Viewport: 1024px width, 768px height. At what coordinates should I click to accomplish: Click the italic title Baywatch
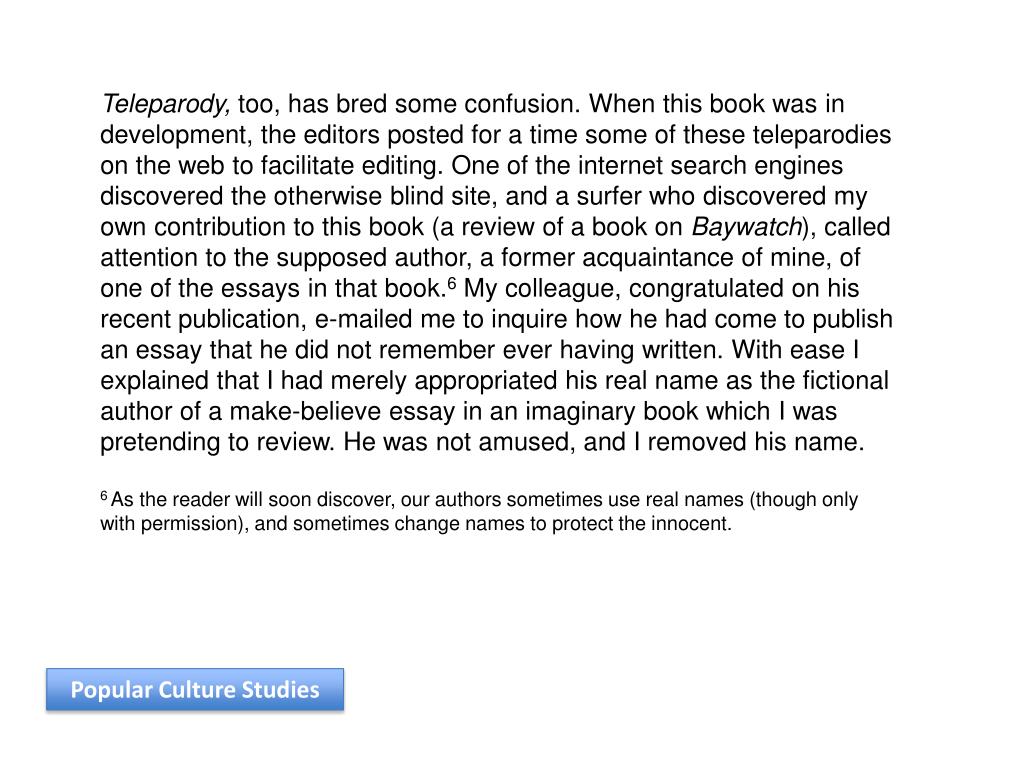pos(747,227)
